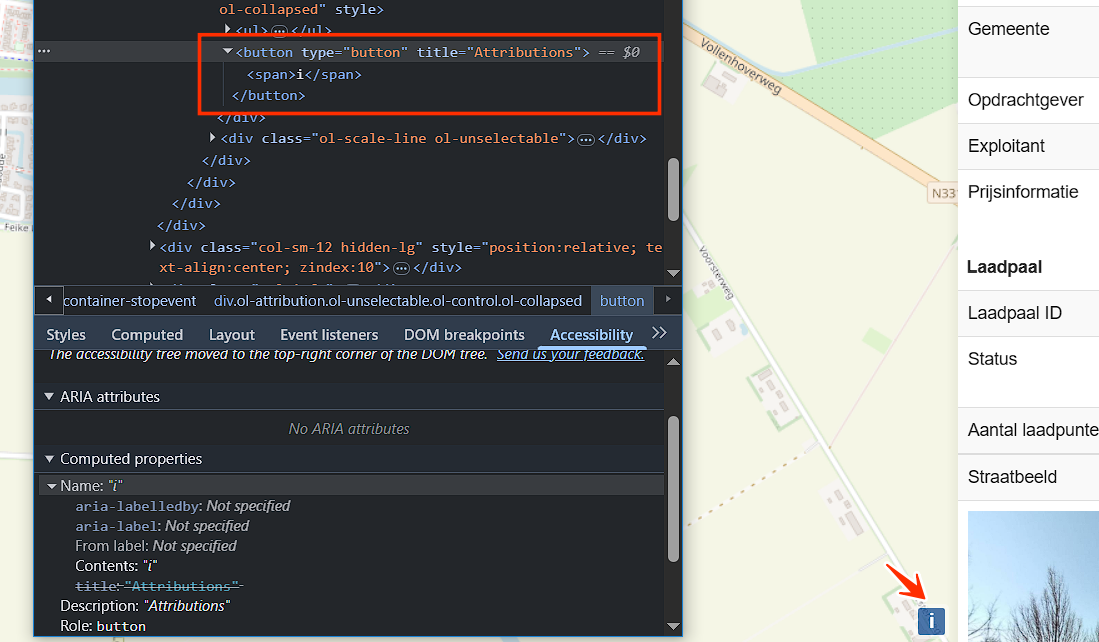Image resolution: width=1099 pixels, height=642 pixels.
Task: Expand the ellipsis in ol-scale-line div
Action: pos(586,139)
